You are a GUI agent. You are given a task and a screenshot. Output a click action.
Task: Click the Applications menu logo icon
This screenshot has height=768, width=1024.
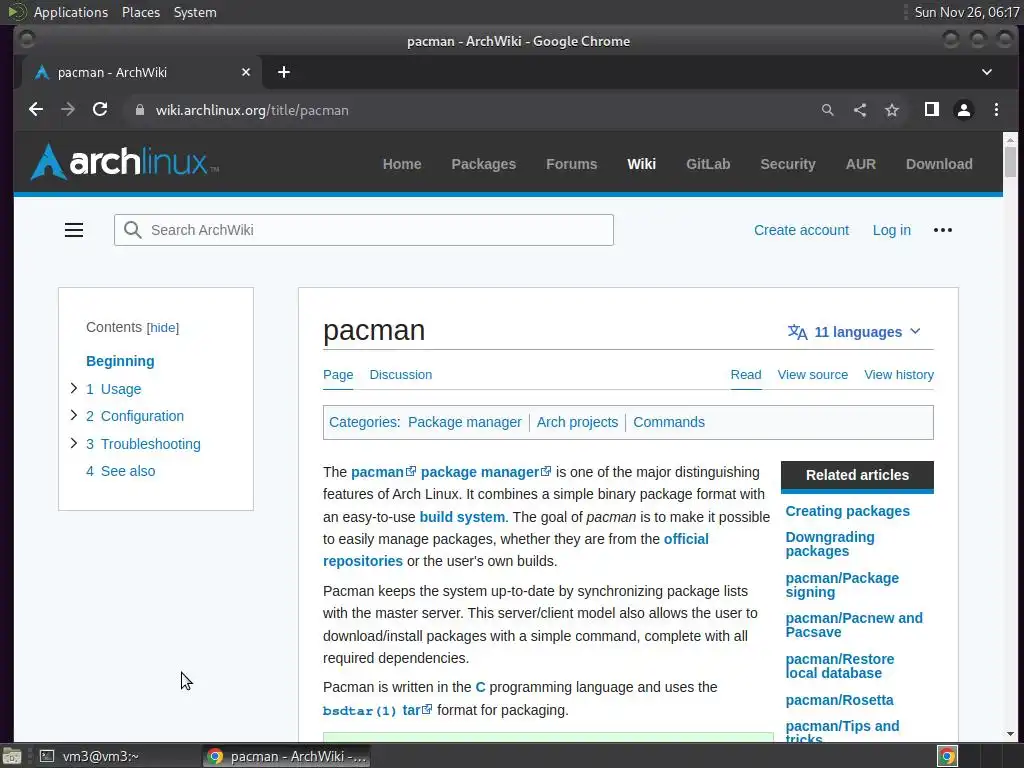tap(16, 12)
